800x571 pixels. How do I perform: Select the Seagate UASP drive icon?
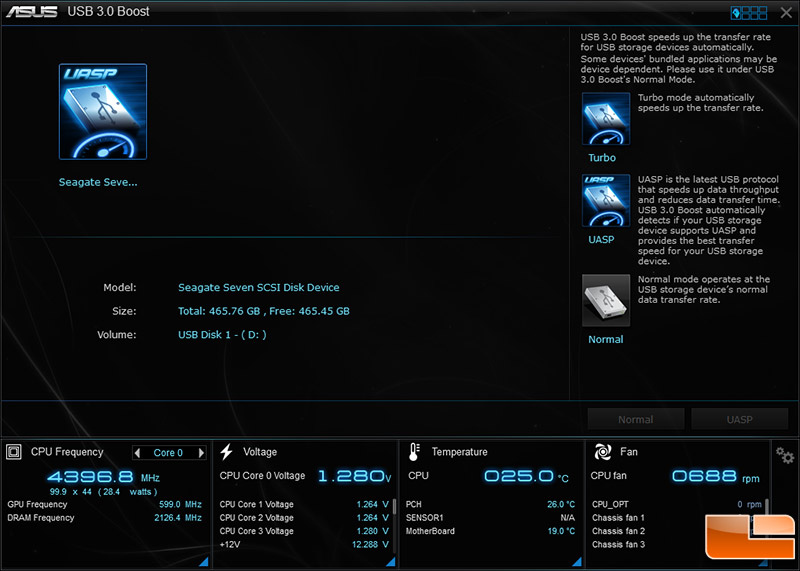click(x=103, y=111)
